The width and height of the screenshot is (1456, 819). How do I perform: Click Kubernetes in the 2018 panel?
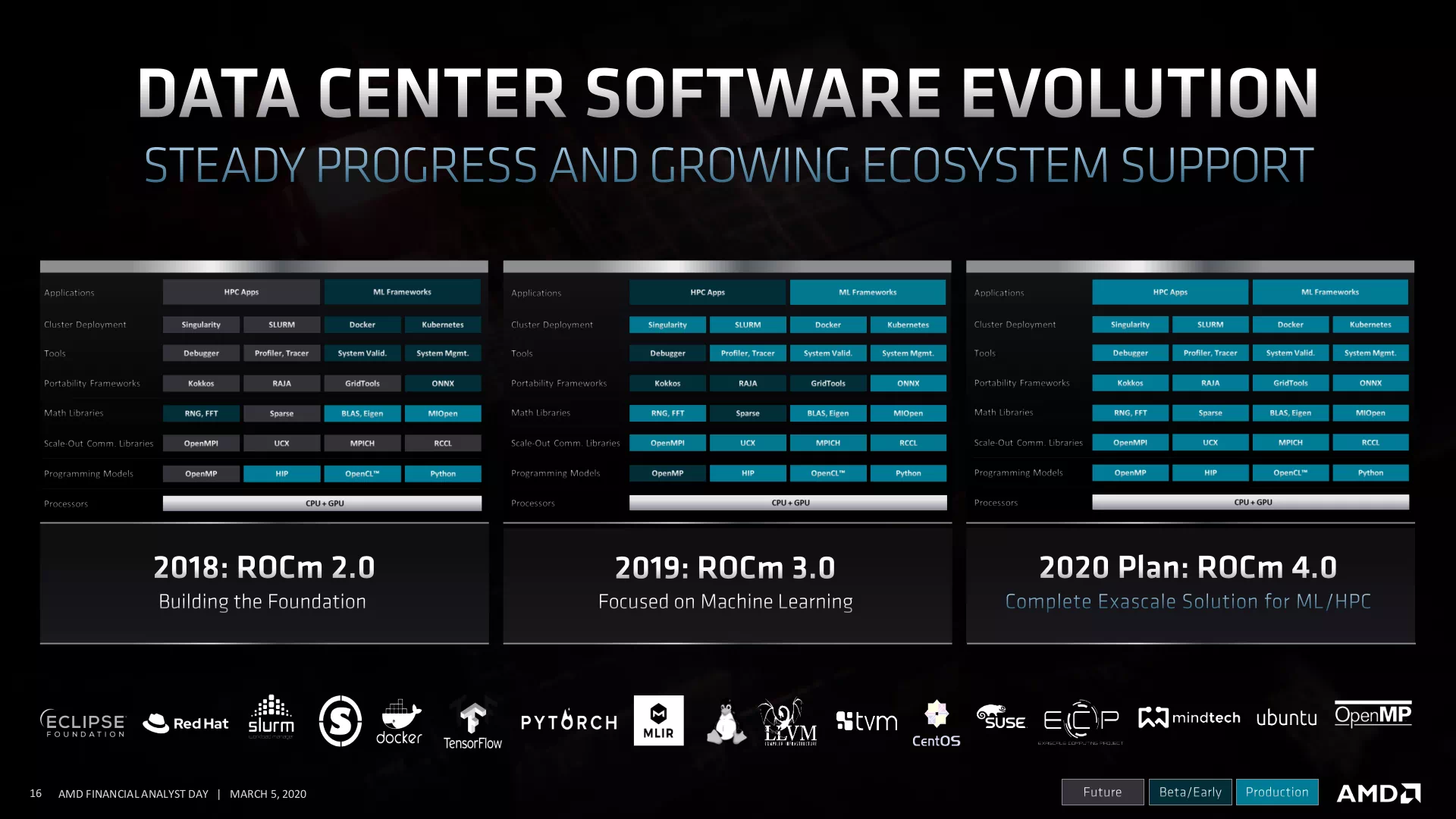443,325
